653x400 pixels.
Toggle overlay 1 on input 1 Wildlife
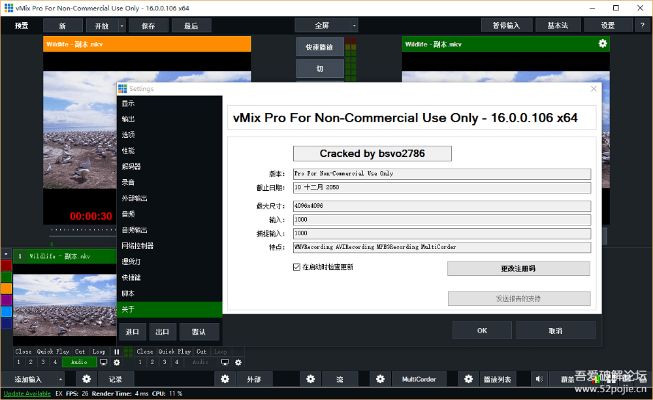(x=18, y=362)
